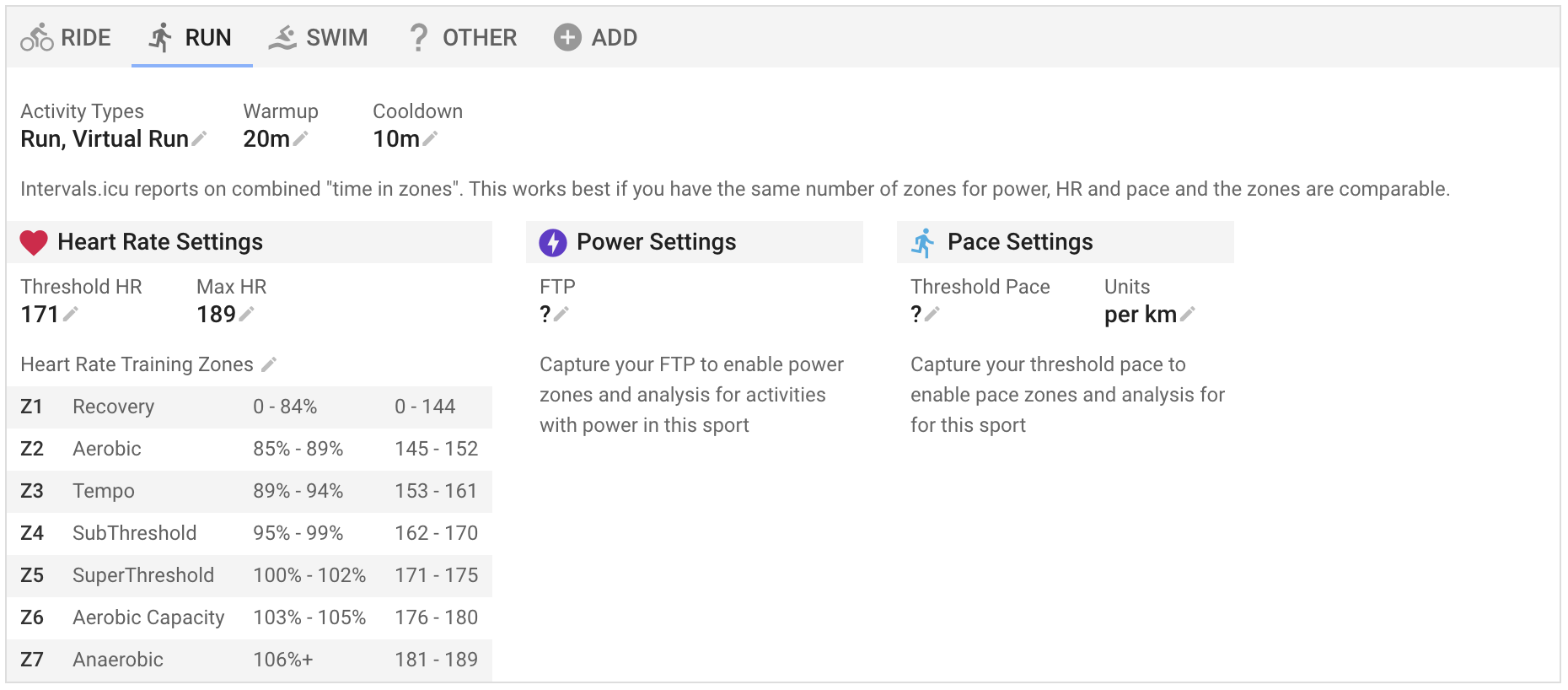
Task: Edit Heart Rate Training Zones pencil
Action: pyautogui.click(x=269, y=364)
